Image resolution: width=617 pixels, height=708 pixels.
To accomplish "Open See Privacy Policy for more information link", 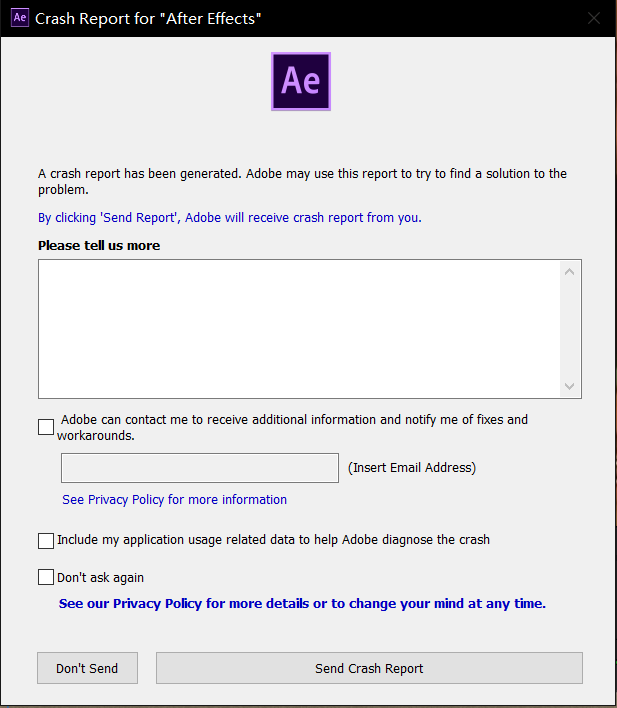I will tap(174, 500).
